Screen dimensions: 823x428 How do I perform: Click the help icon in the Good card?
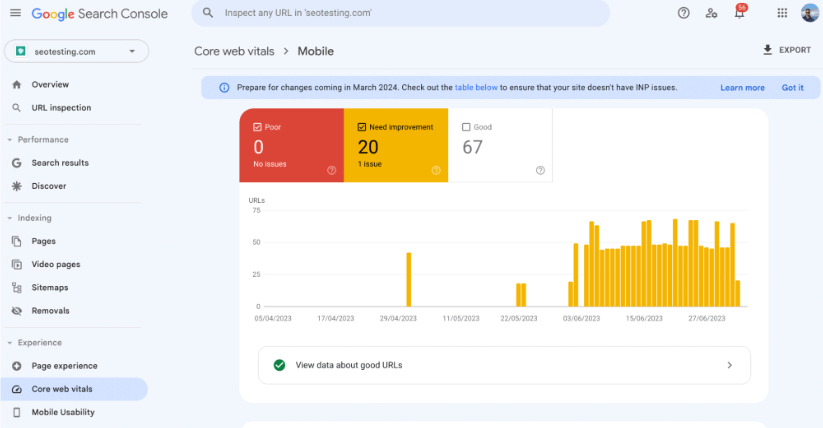click(x=540, y=170)
